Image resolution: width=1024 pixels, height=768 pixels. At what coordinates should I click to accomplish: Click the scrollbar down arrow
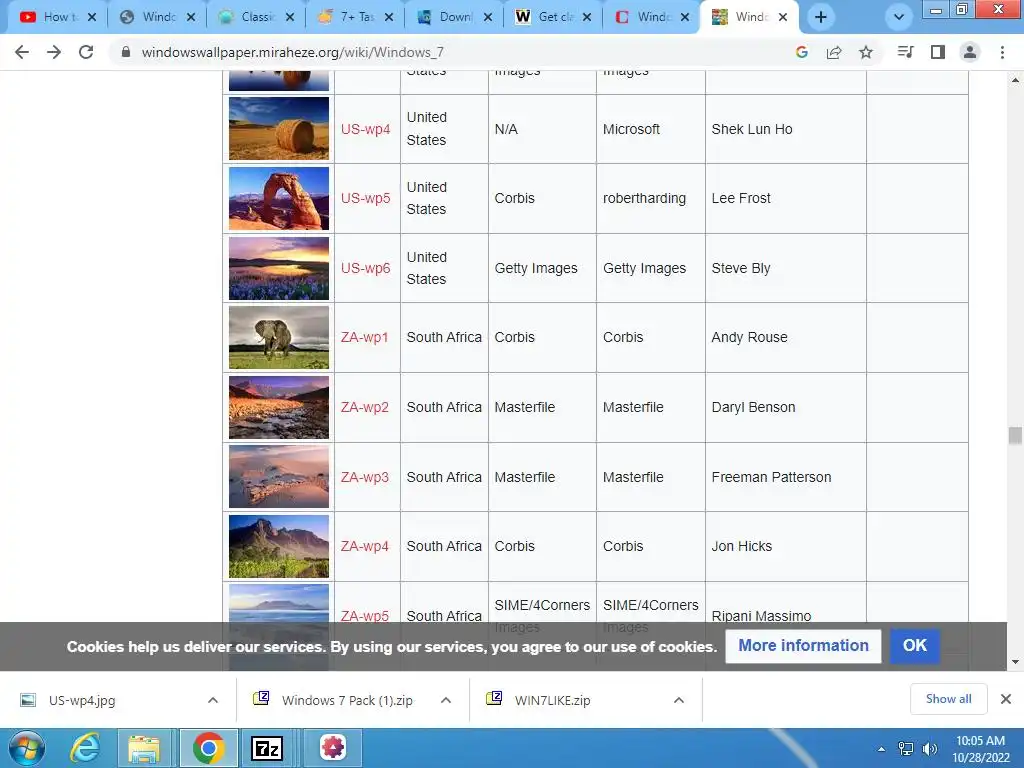pyautogui.click(x=1015, y=662)
